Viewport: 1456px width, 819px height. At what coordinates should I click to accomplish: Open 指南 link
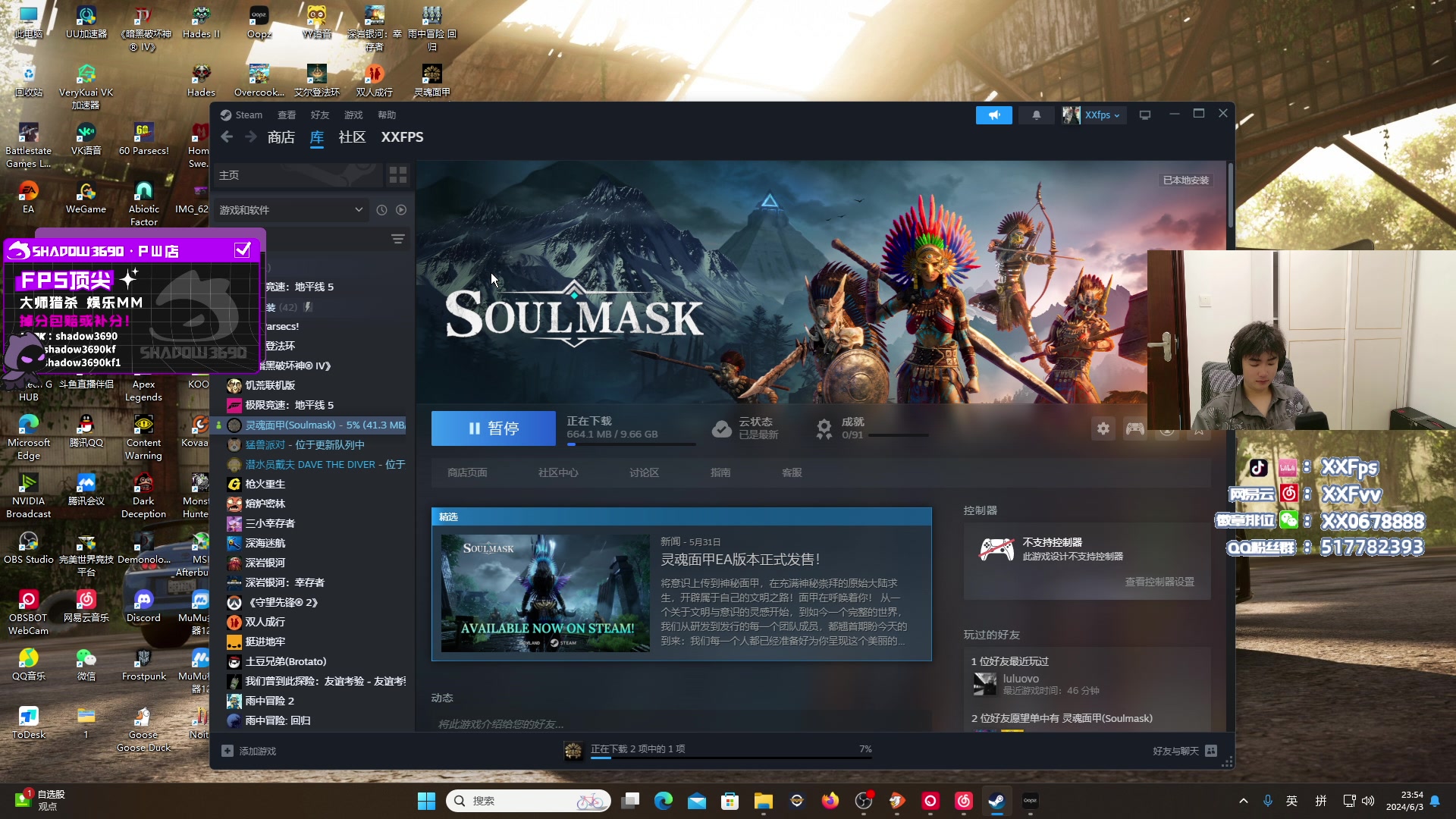[x=720, y=472]
